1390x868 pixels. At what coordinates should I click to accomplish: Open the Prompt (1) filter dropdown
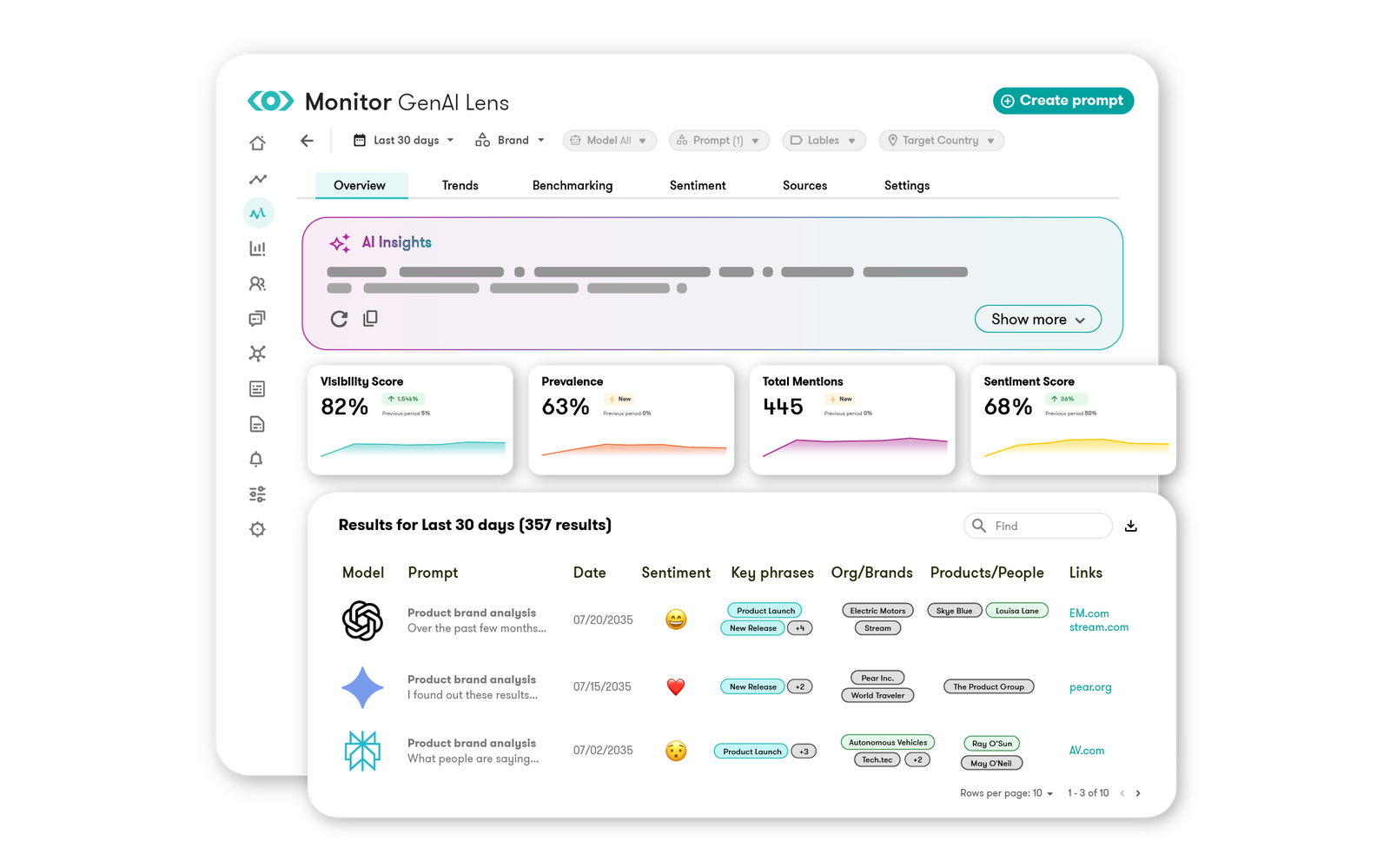719,141
